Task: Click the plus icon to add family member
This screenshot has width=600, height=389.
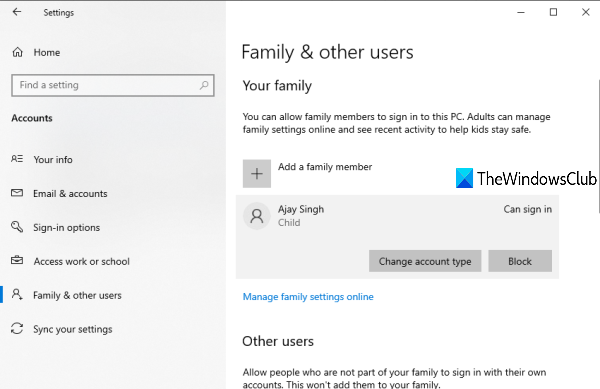Action: (x=257, y=174)
